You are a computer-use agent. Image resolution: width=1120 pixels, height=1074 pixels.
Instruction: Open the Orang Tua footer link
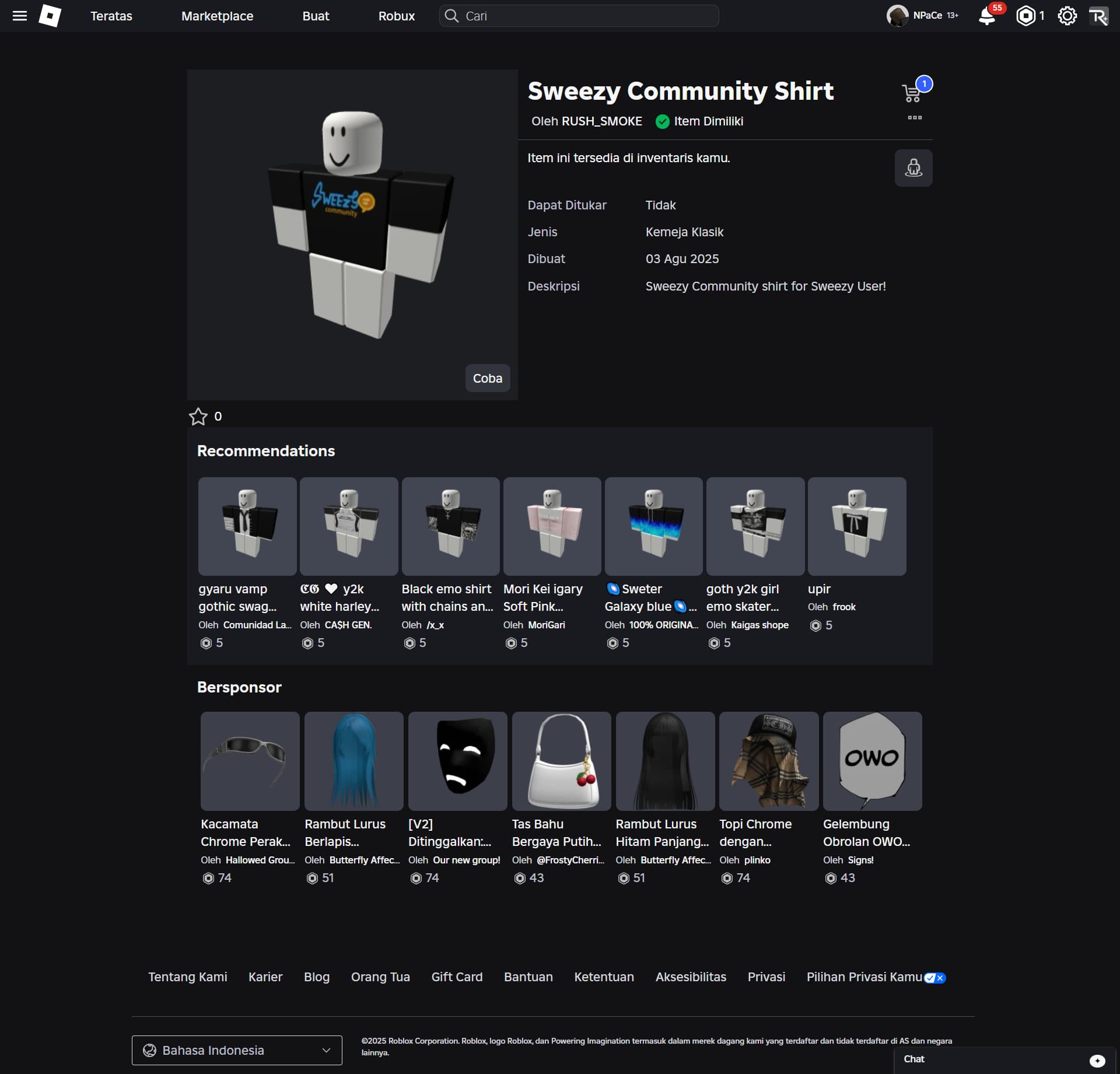[380, 977]
